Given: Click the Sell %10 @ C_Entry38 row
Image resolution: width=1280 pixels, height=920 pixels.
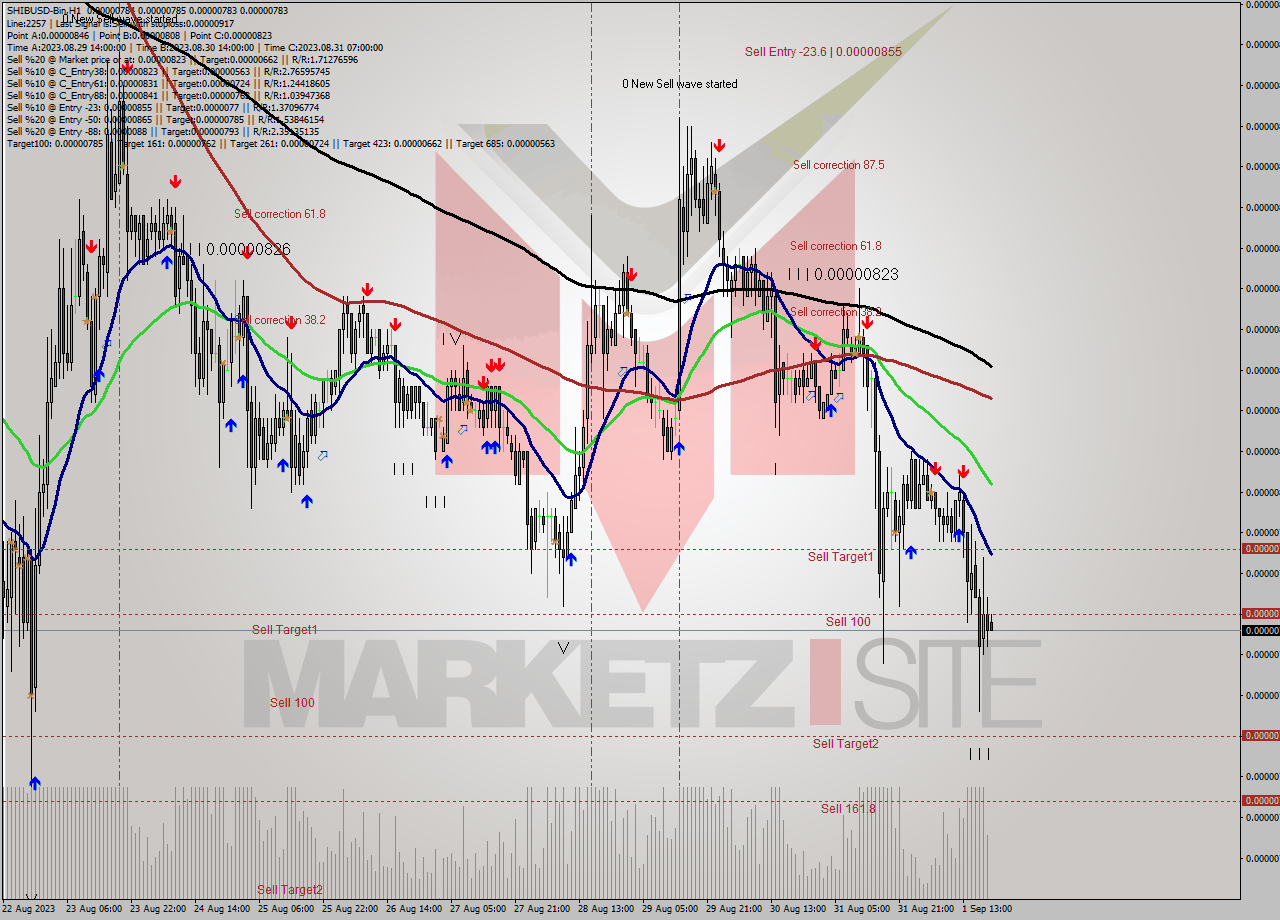Looking at the screenshot, I should click(168, 71).
